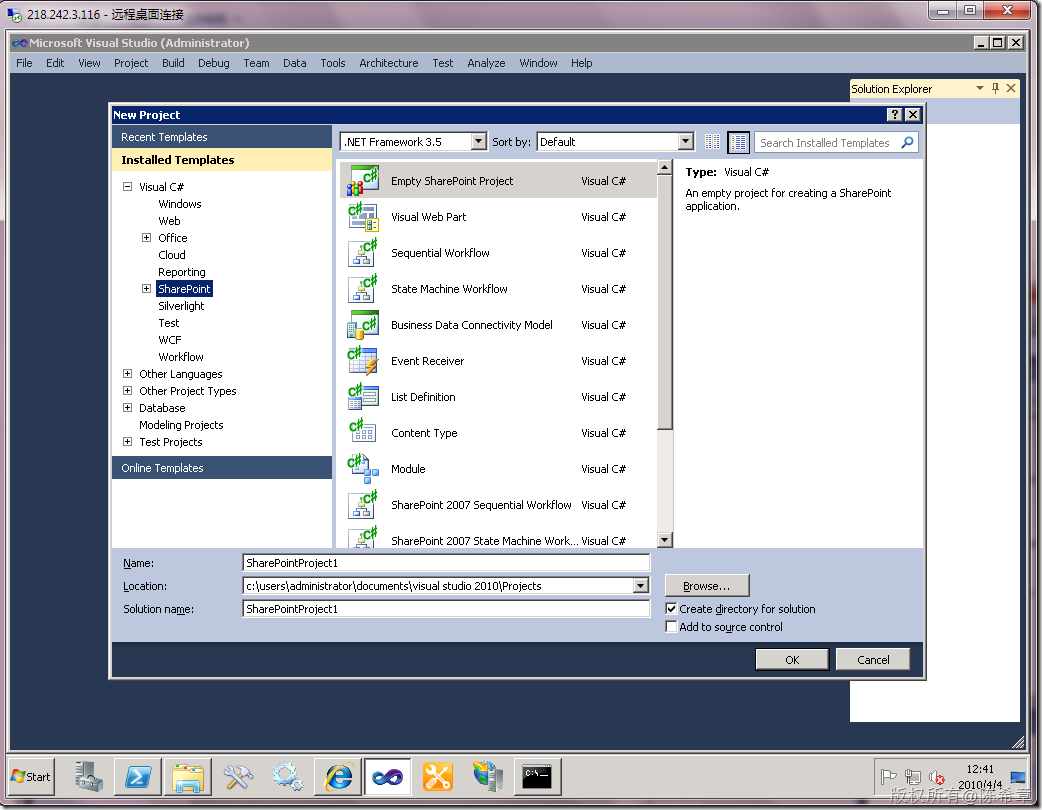Image resolution: width=1042 pixels, height=810 pixels.
Task: Click the Visual Web Part template icon
Action: click(x=363, y=217)
